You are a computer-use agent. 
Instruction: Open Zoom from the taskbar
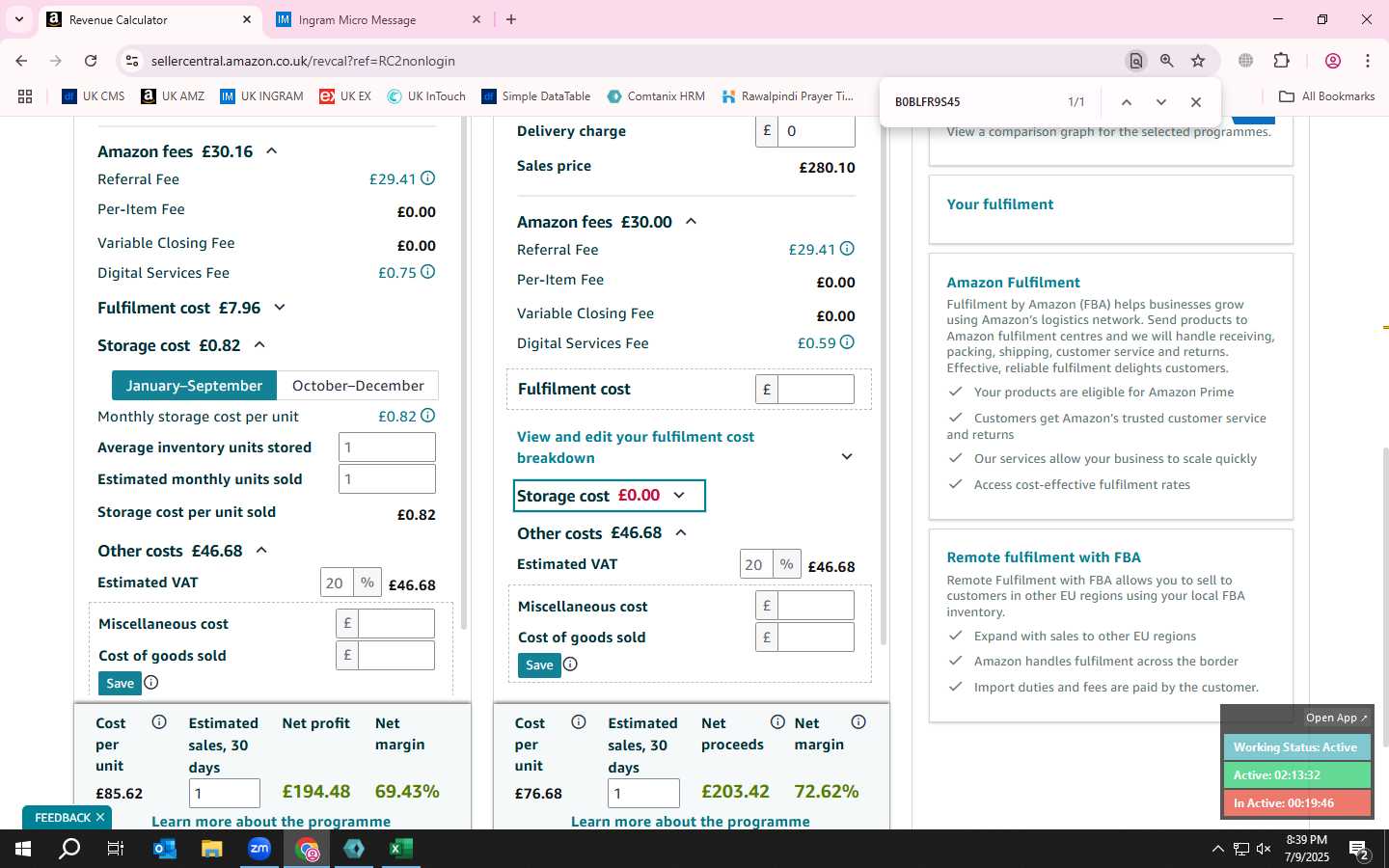(x=259, y=849)
